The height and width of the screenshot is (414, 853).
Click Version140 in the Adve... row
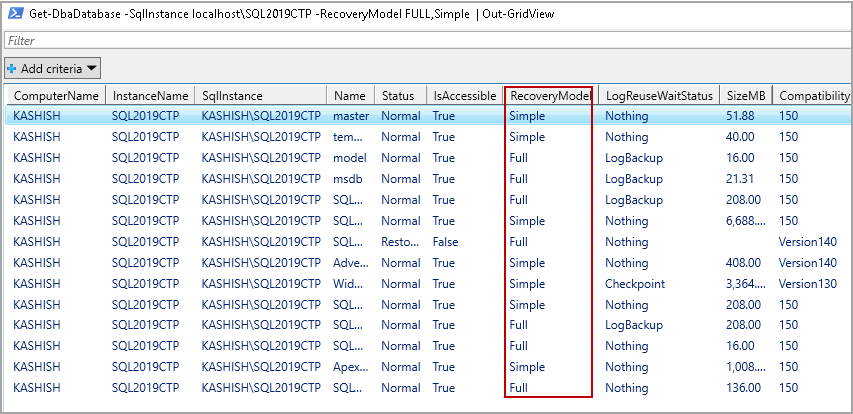point(808,263)
